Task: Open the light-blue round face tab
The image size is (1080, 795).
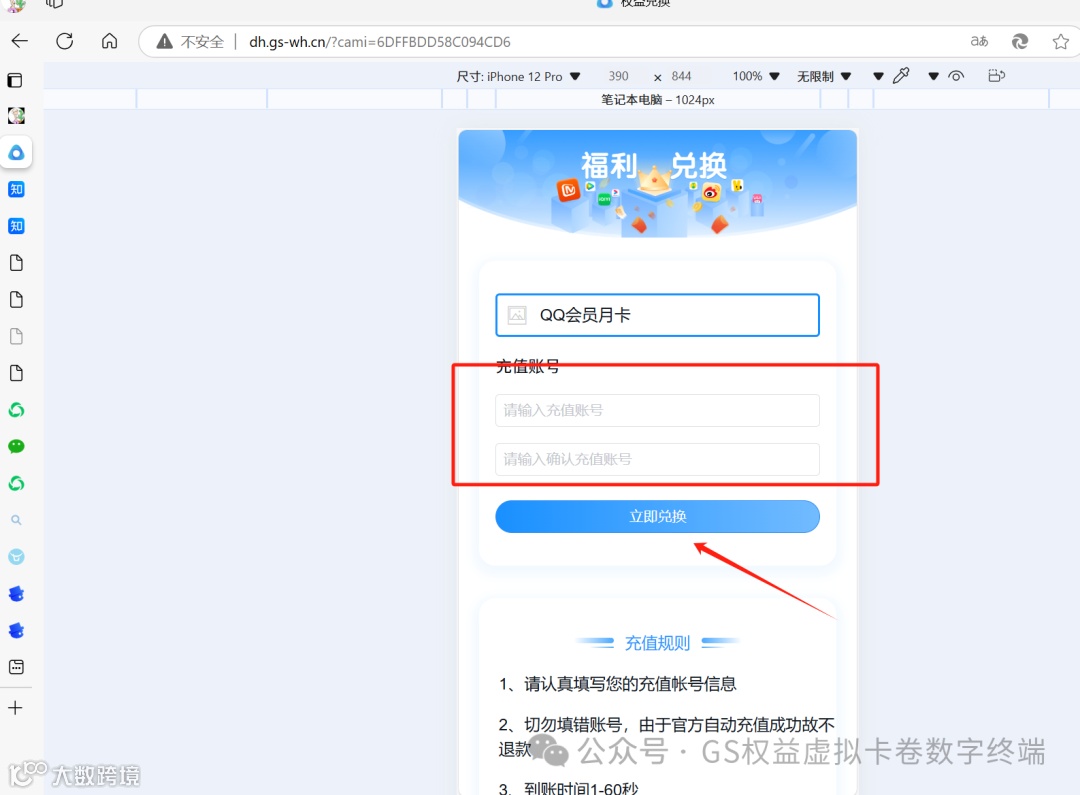Action: [16, 557]
